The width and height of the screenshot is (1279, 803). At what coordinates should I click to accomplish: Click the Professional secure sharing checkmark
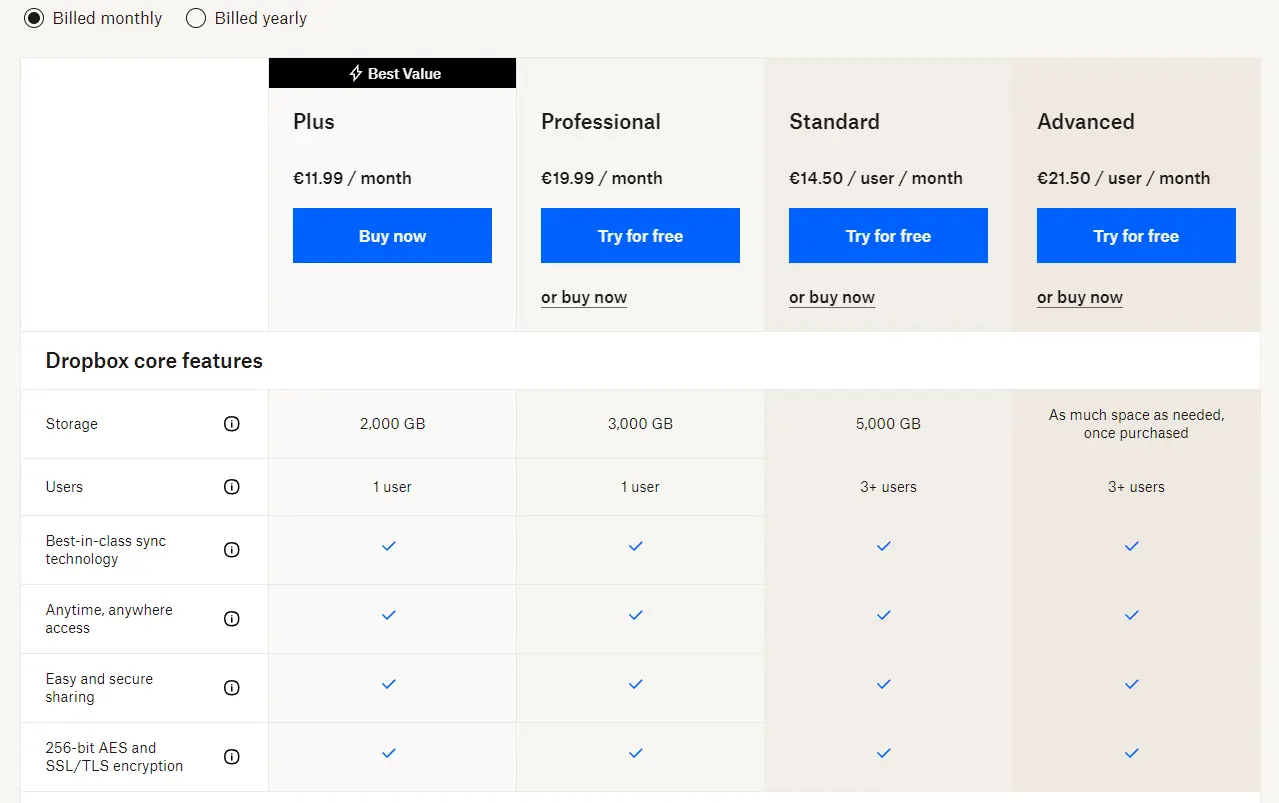pos(636,684)
